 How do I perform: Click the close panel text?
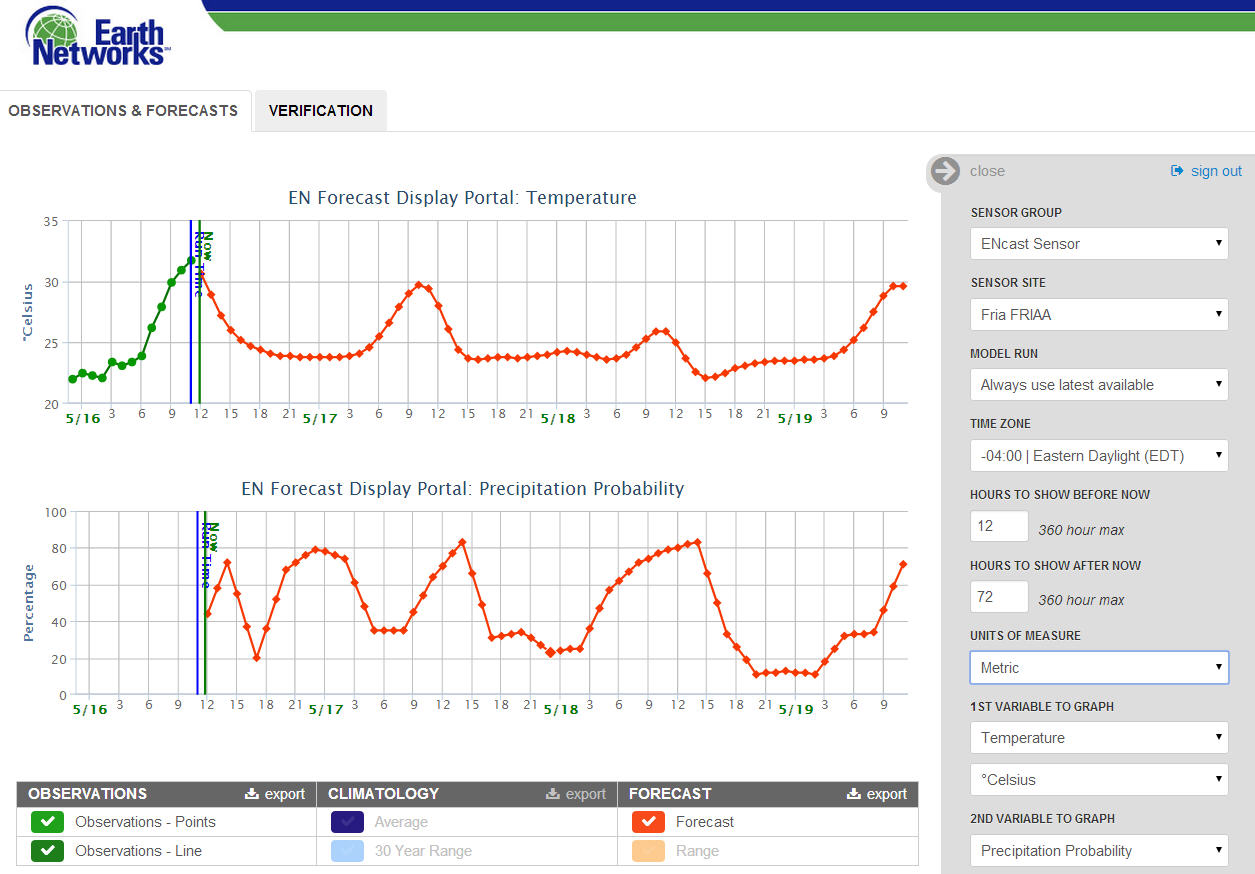[x=987, y=171]
